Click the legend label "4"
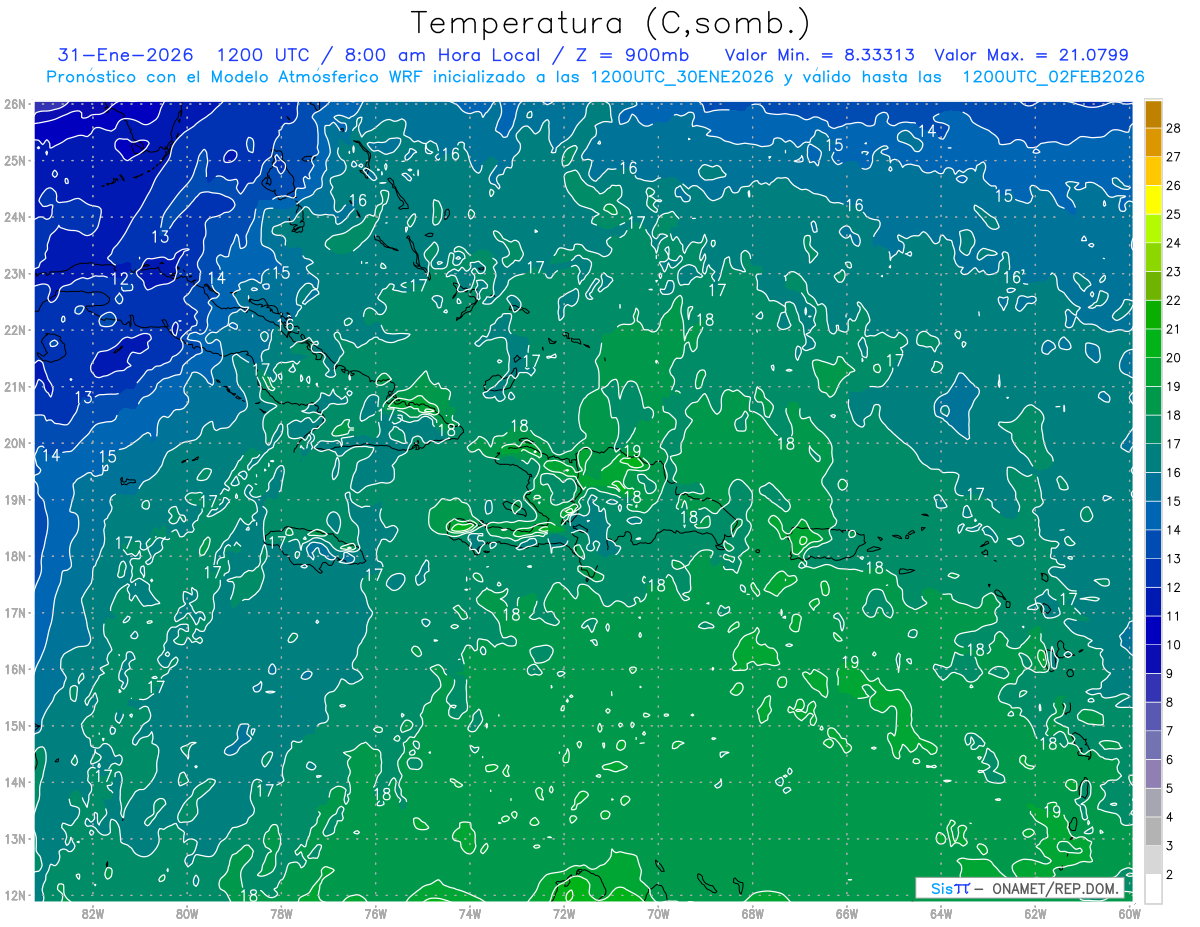This screenshot has height=927, width=1200. 1170,818
